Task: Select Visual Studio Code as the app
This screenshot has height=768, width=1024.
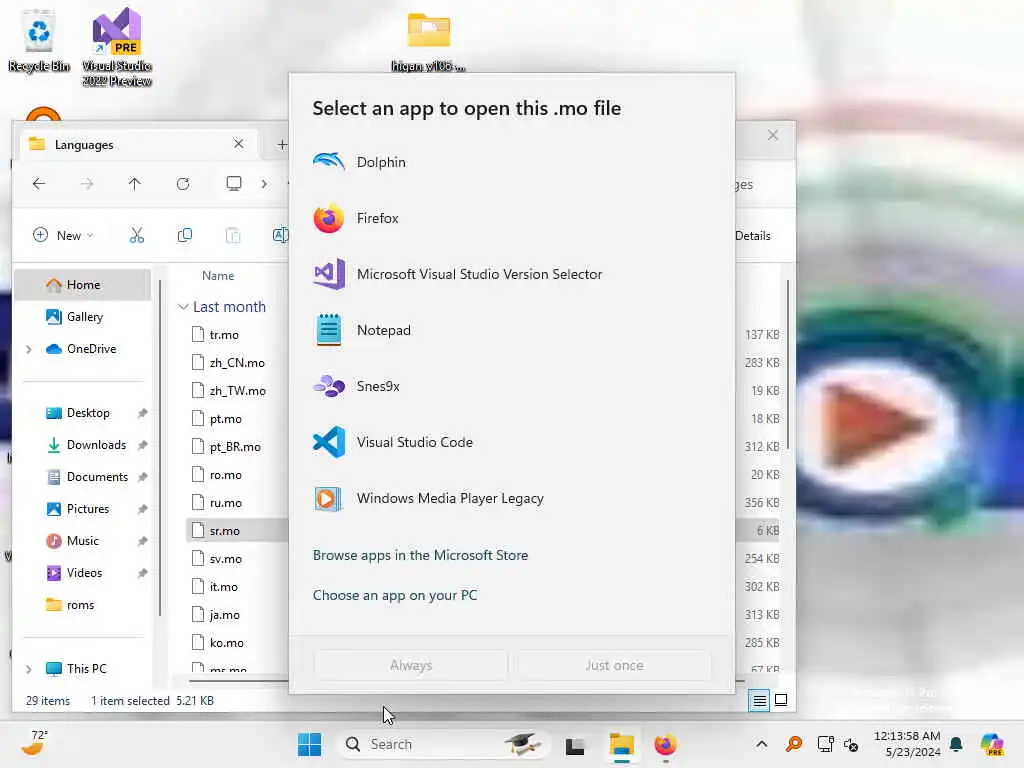Action: click(511, 442)
